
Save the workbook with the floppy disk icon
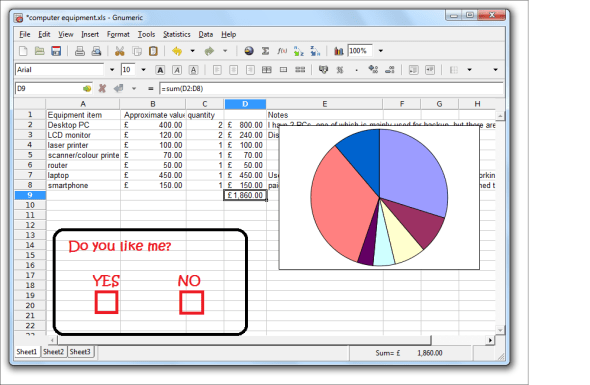click(56, 51)
